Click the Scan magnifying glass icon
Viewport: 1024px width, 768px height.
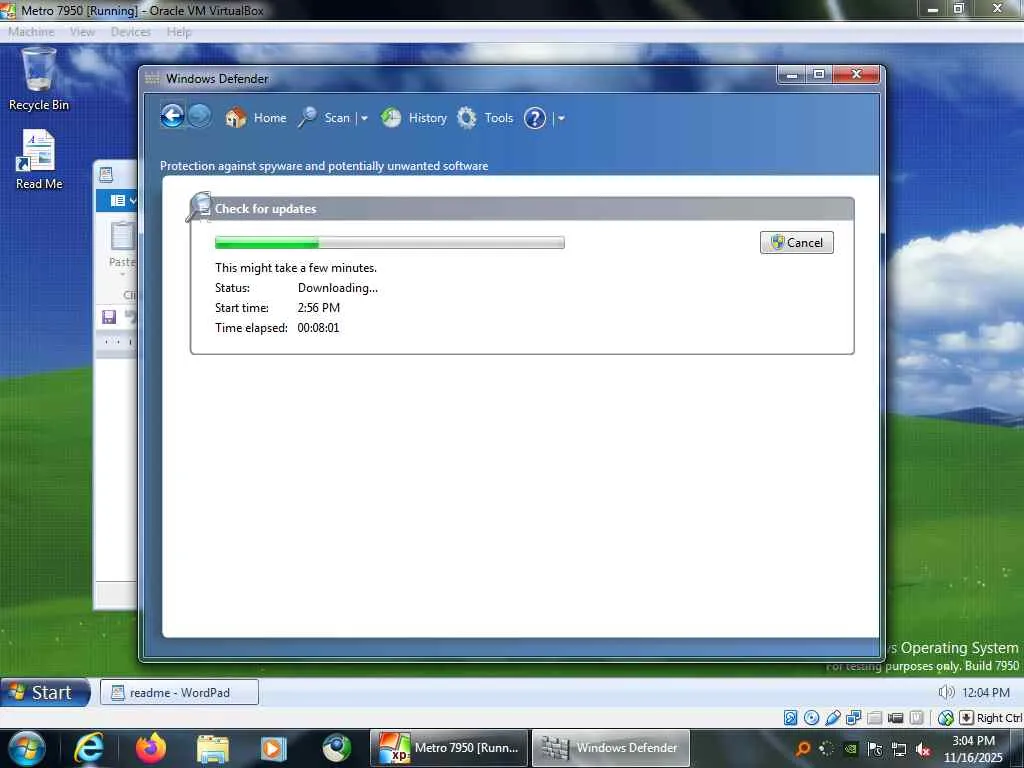pos(307,118)
